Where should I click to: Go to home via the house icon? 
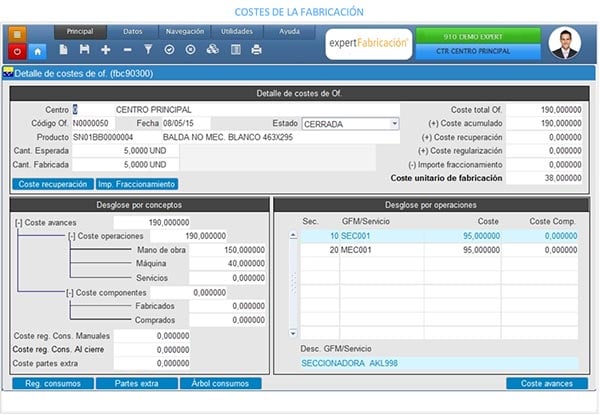[x=39, y=49]
